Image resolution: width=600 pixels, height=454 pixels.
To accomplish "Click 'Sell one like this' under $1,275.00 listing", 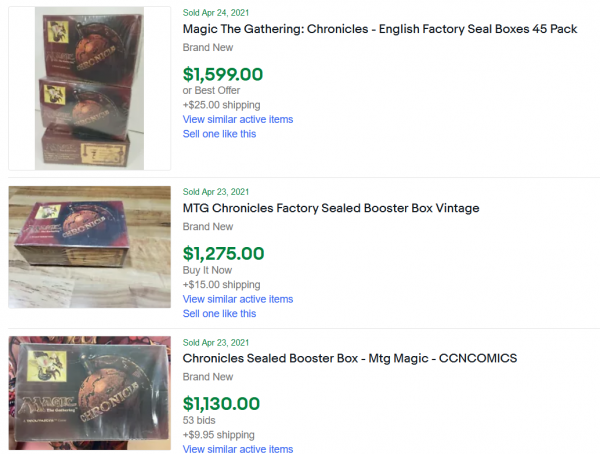I will (x=219, y=314).
